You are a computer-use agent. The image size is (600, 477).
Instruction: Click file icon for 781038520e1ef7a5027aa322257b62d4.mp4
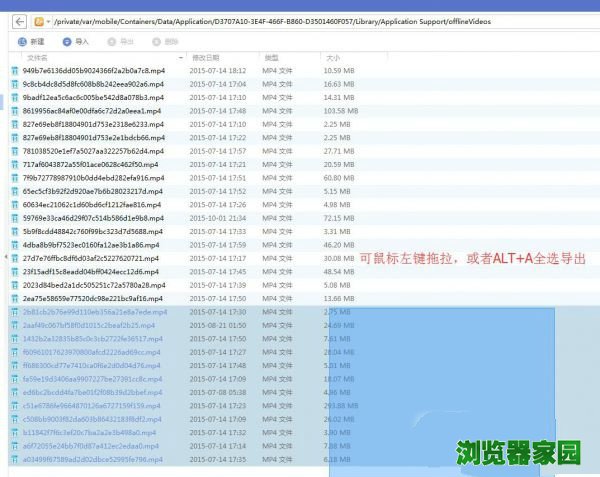click(15, 151)
